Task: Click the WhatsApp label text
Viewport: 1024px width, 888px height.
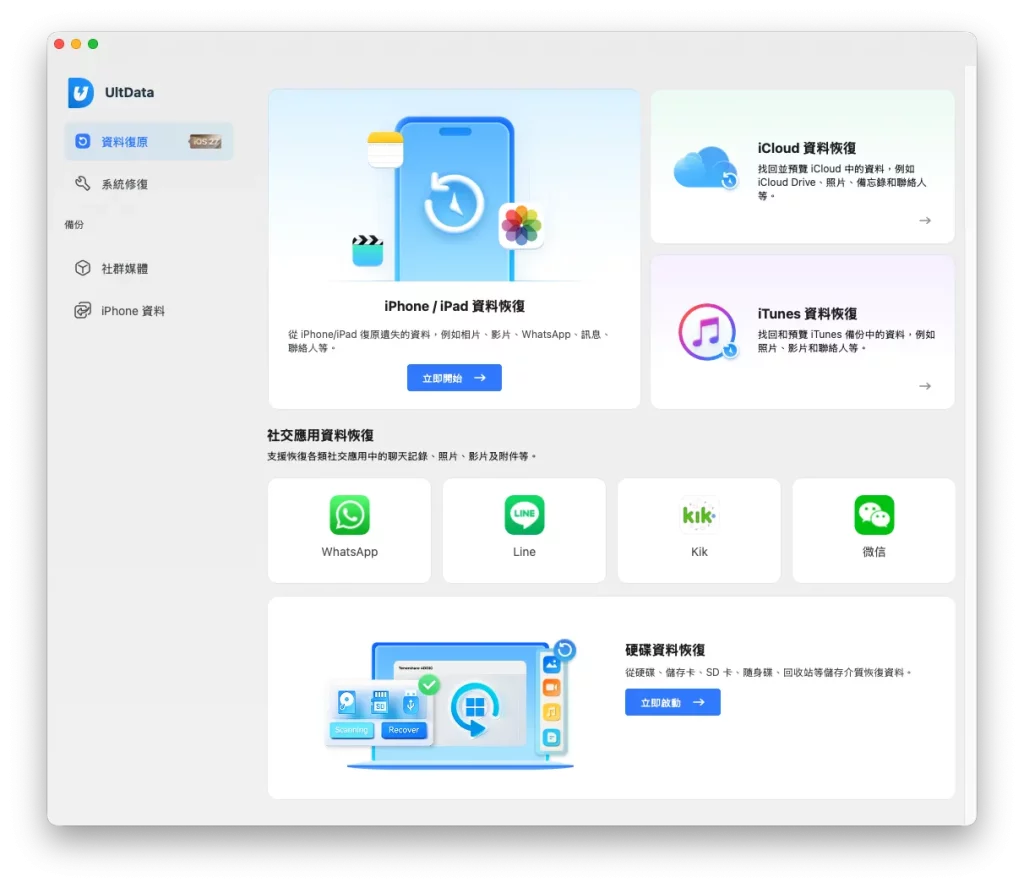Action: pos(349,552)
